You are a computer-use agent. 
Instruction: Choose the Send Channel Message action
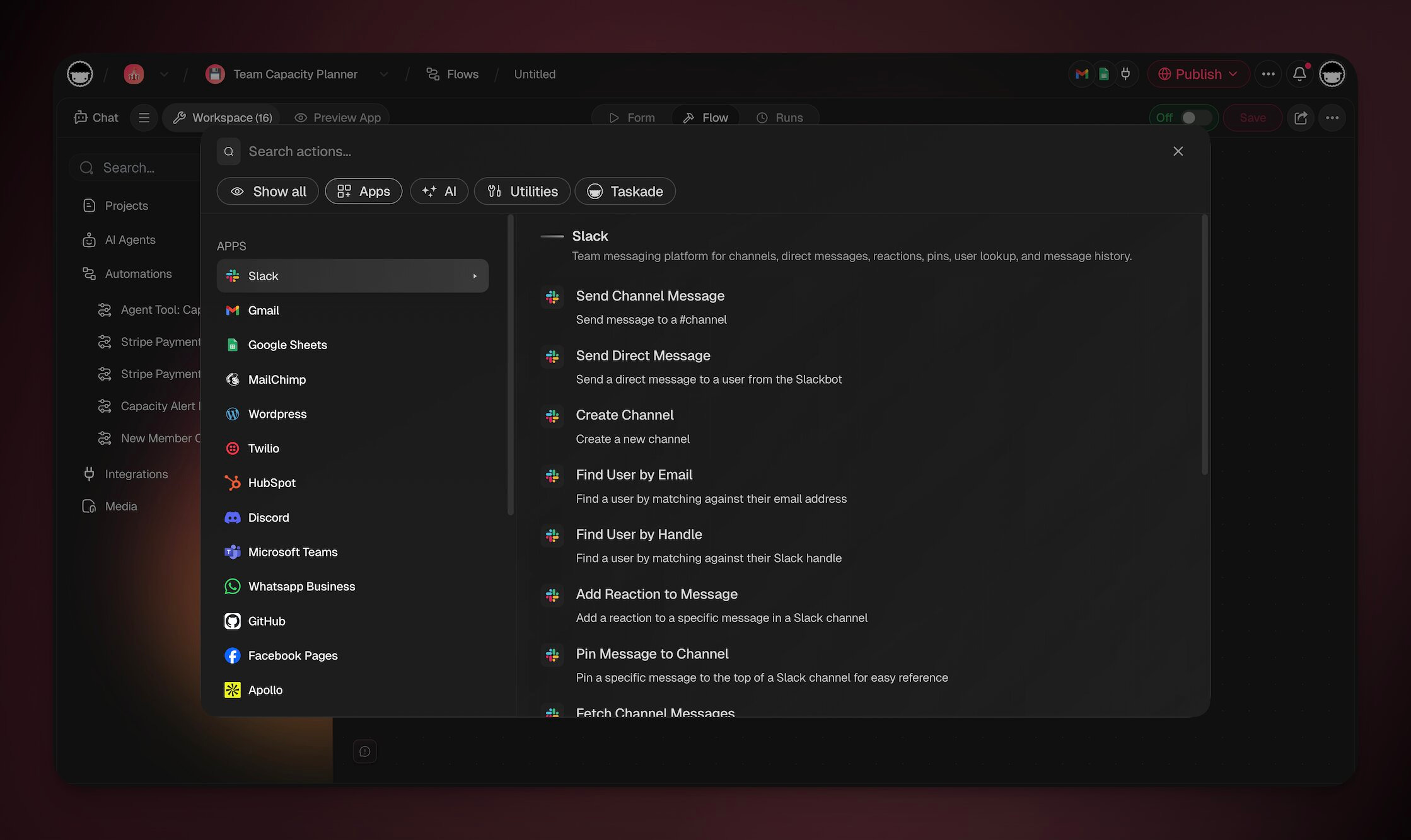pos(650,296)
